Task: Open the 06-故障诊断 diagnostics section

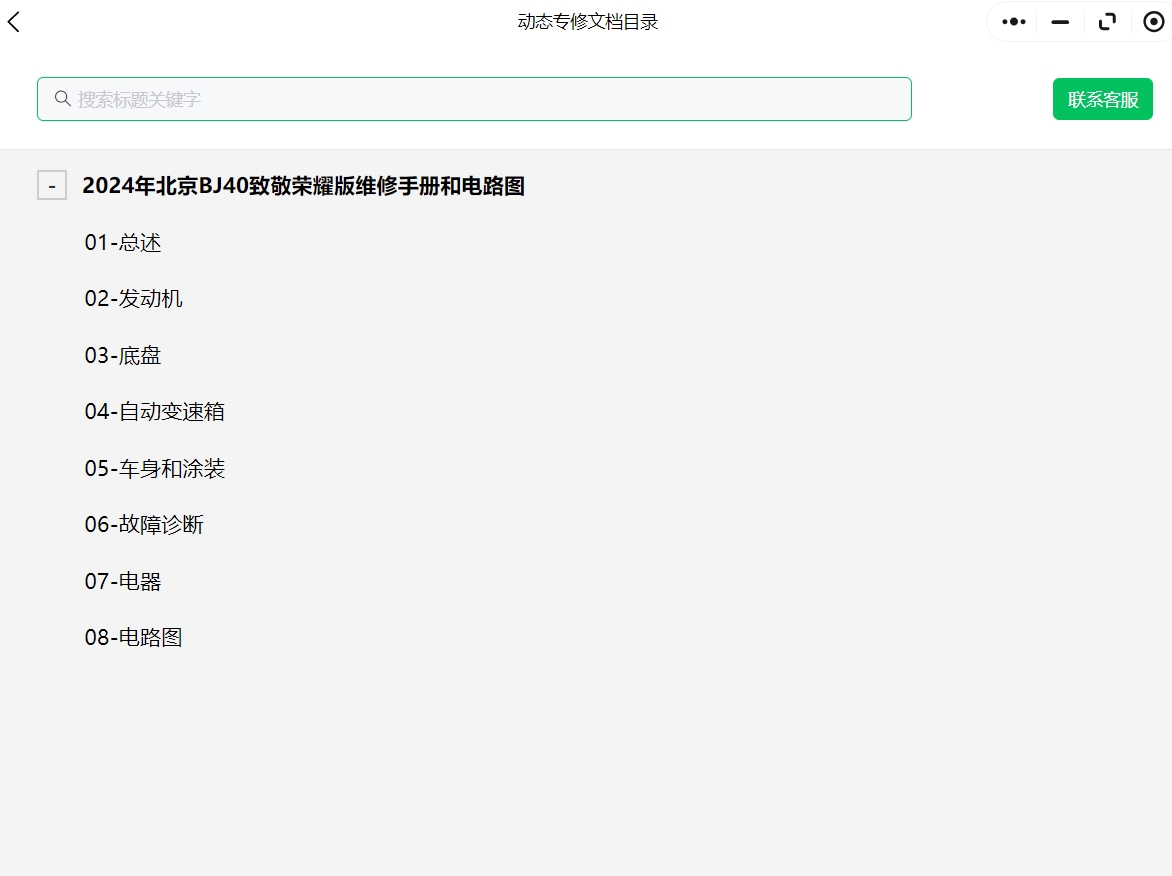Action: (144, 524)
